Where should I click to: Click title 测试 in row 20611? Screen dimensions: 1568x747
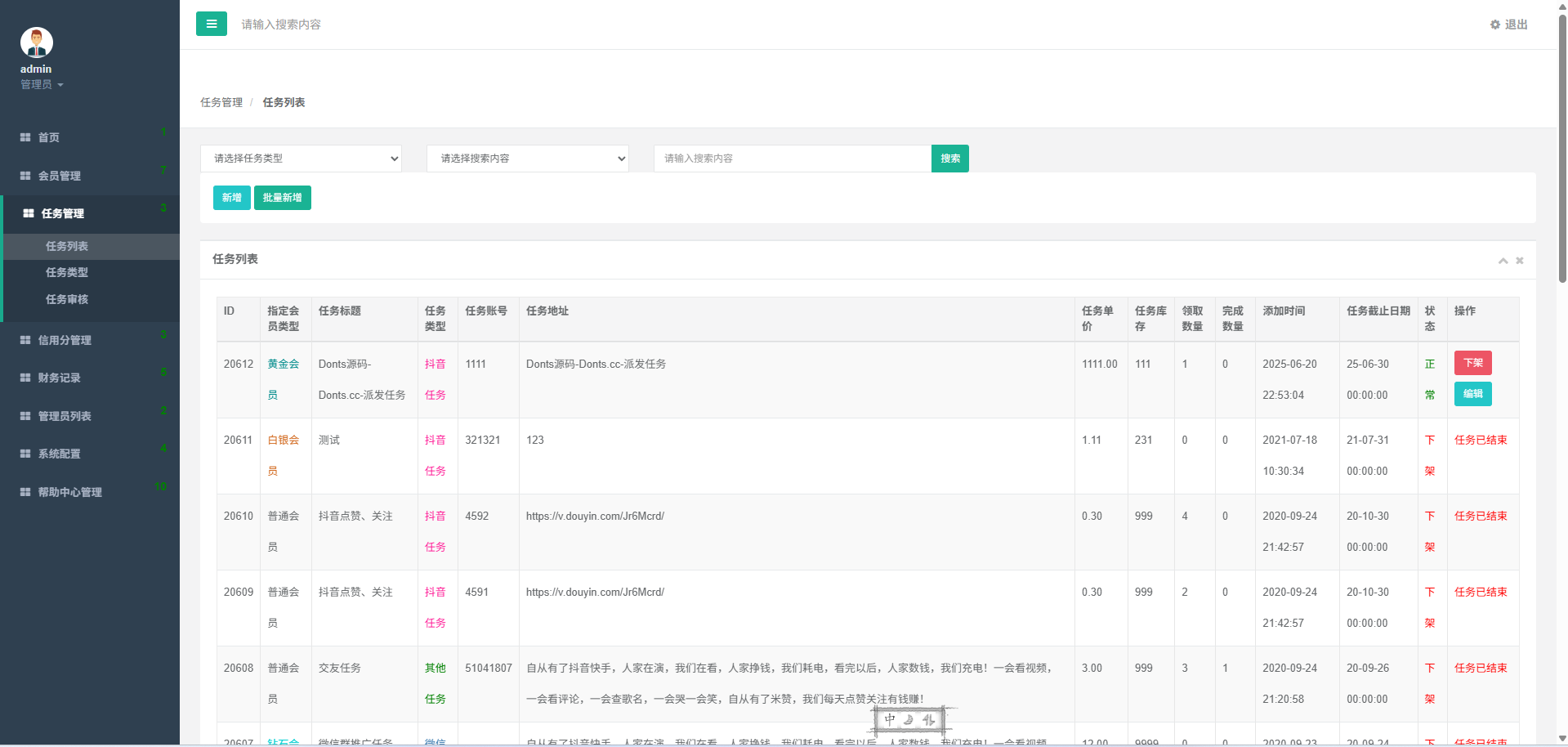pos(329,440)
